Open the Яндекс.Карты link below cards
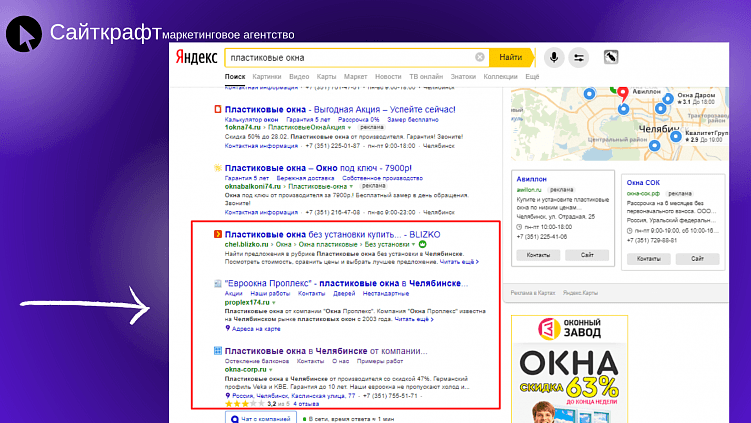The height and width of the screenshot is (423, 751). tap(580, 293)
